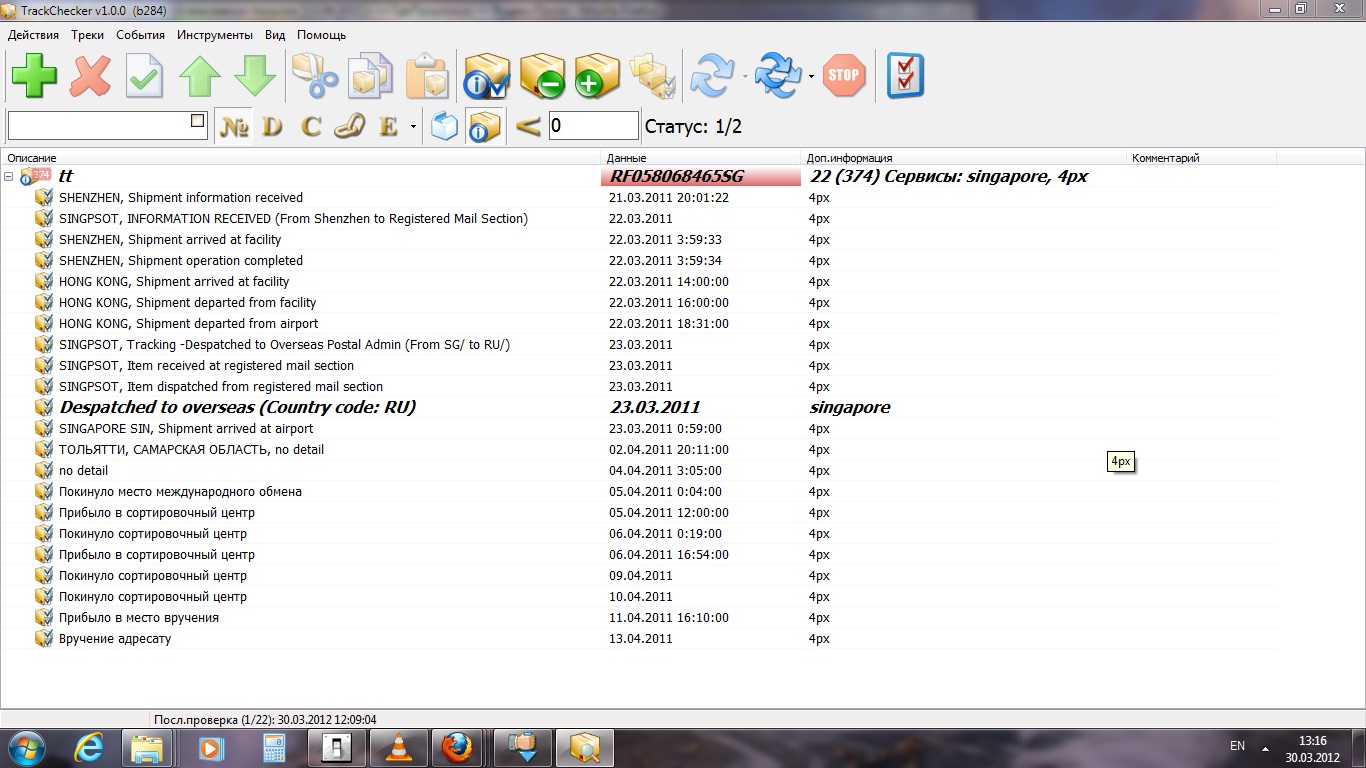
Task: Click the red STOP sign icon
Action: [x=843, y=76]
